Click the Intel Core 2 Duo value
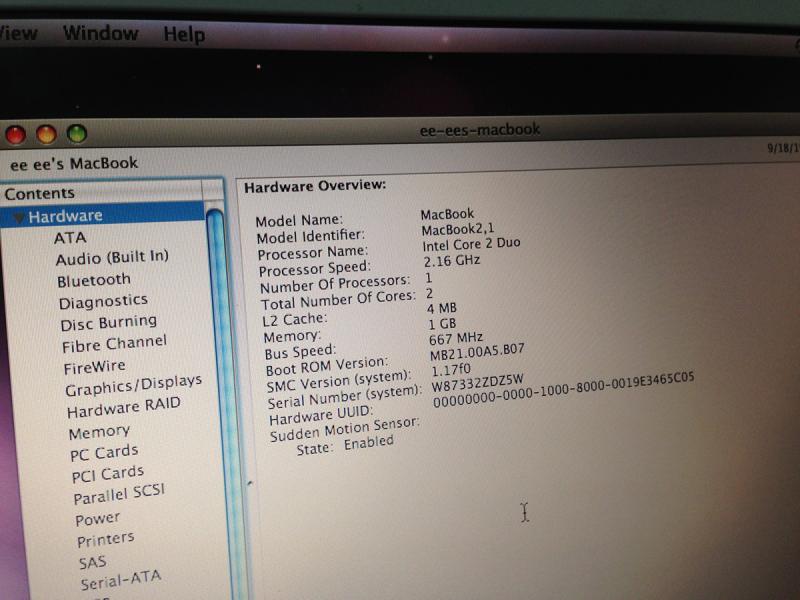The height and width of the screenshot is (600, 800). pos(471,244)
